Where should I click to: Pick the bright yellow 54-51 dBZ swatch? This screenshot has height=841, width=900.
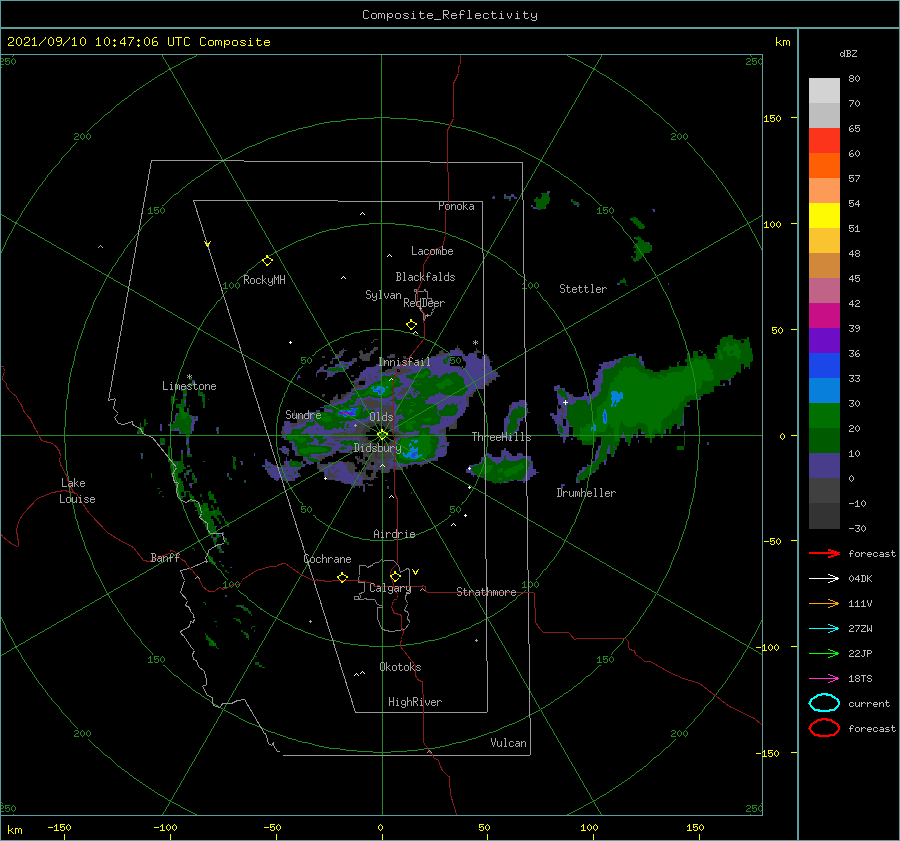click(x=824, y=216)
